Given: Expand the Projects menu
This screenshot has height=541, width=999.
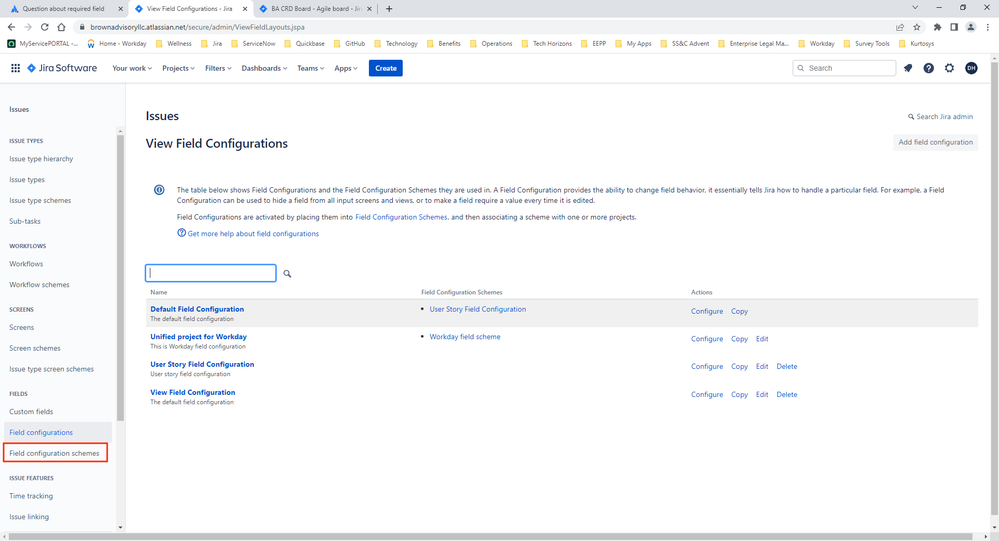Looking at the screenshot, I should [x=178, y=68].
